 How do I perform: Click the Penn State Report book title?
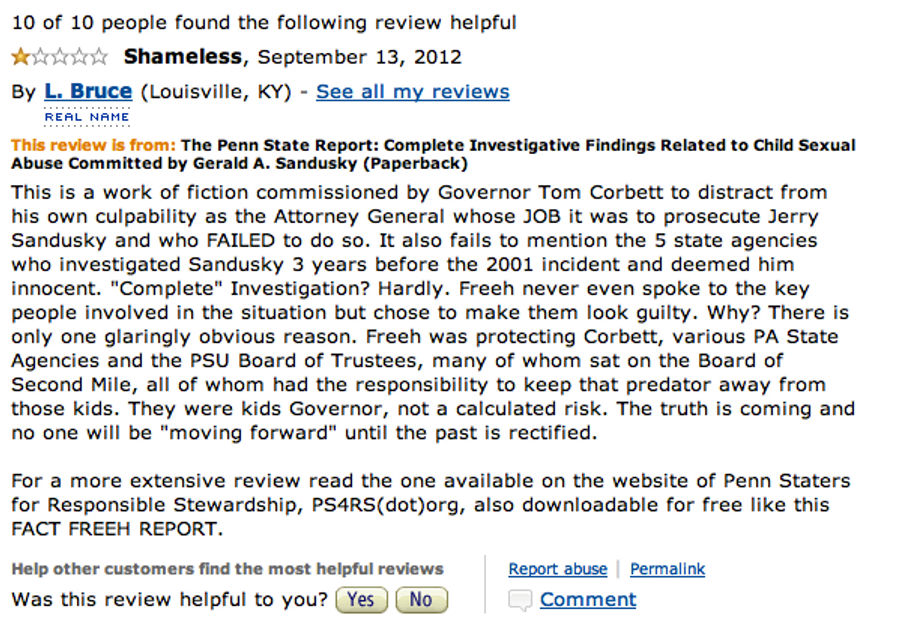pos(433,154)
